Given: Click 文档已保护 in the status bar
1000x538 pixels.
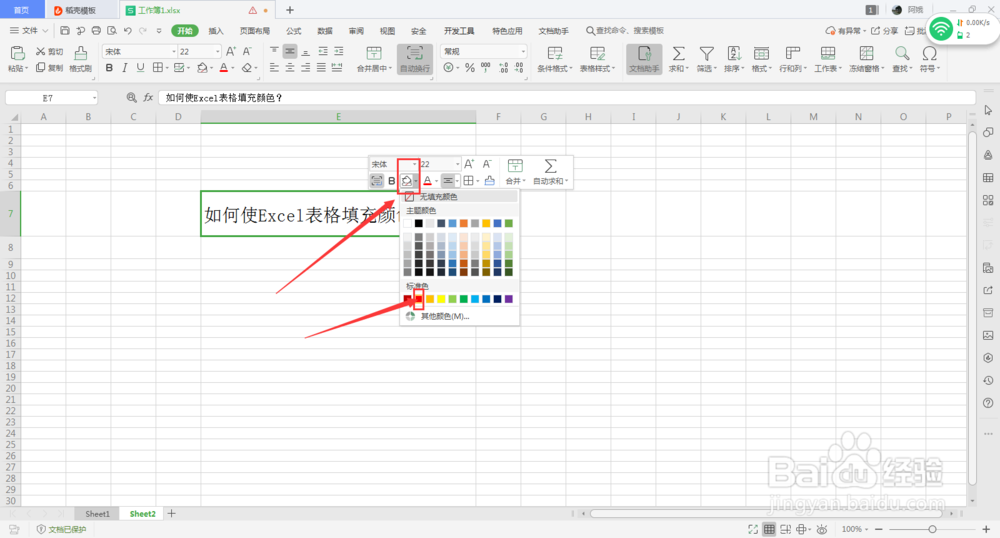Looking at the screenshot, I should pos(61,529).
